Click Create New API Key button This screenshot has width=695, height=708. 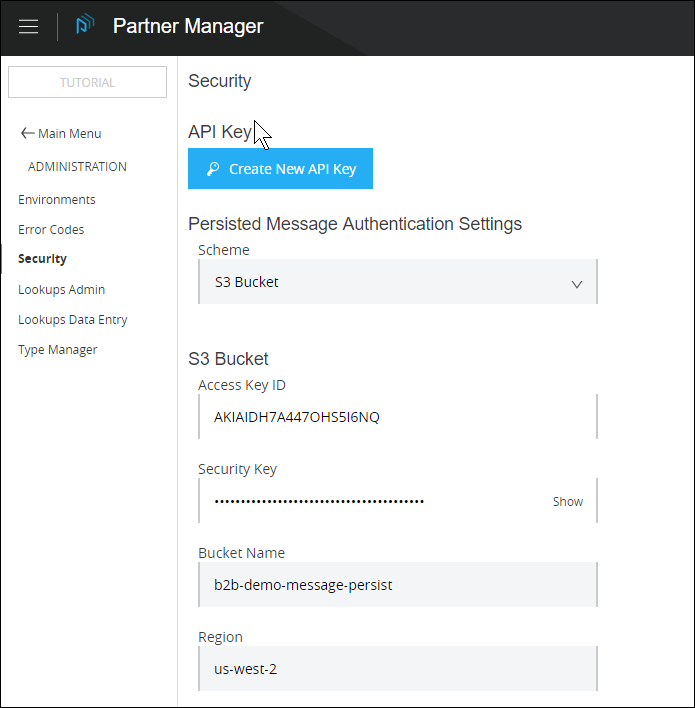click(x=280, y=169)
